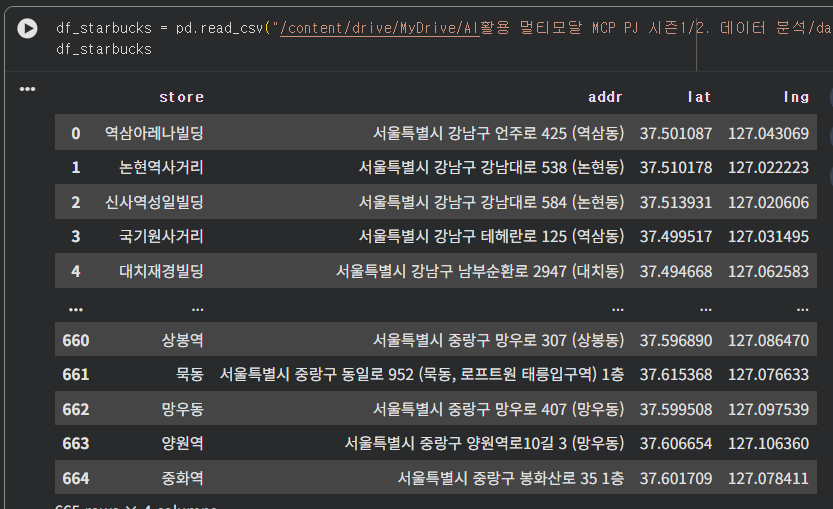Screen dimensions: 833x509
Task: Click longitude value 127.022223
Action: (x=768, y=167)
